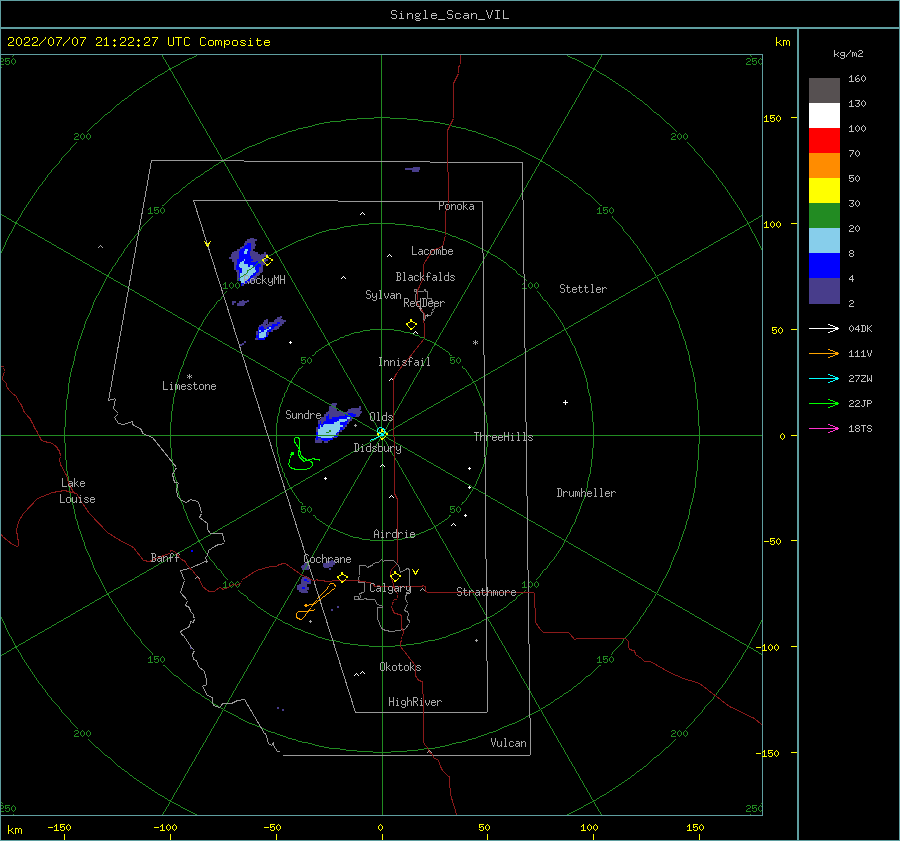Click the Limestone label
The width and height of the screenshot is (900, 841).
coord(189,386)
